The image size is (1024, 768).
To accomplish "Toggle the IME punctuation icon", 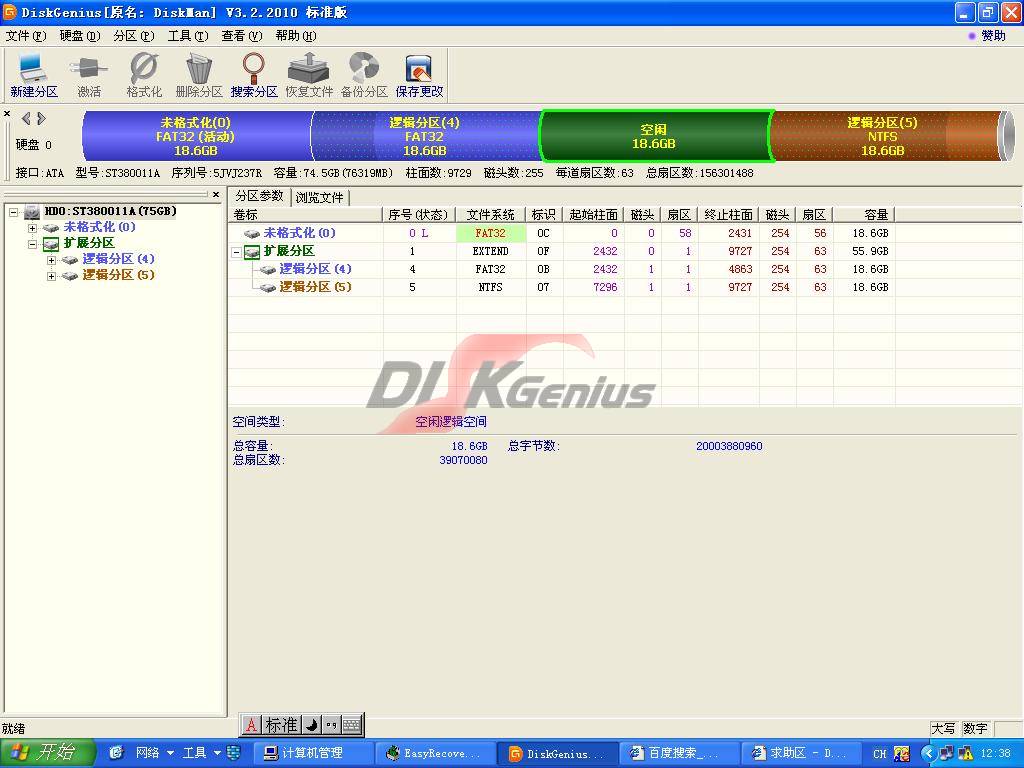I will (x=331, y=725).
